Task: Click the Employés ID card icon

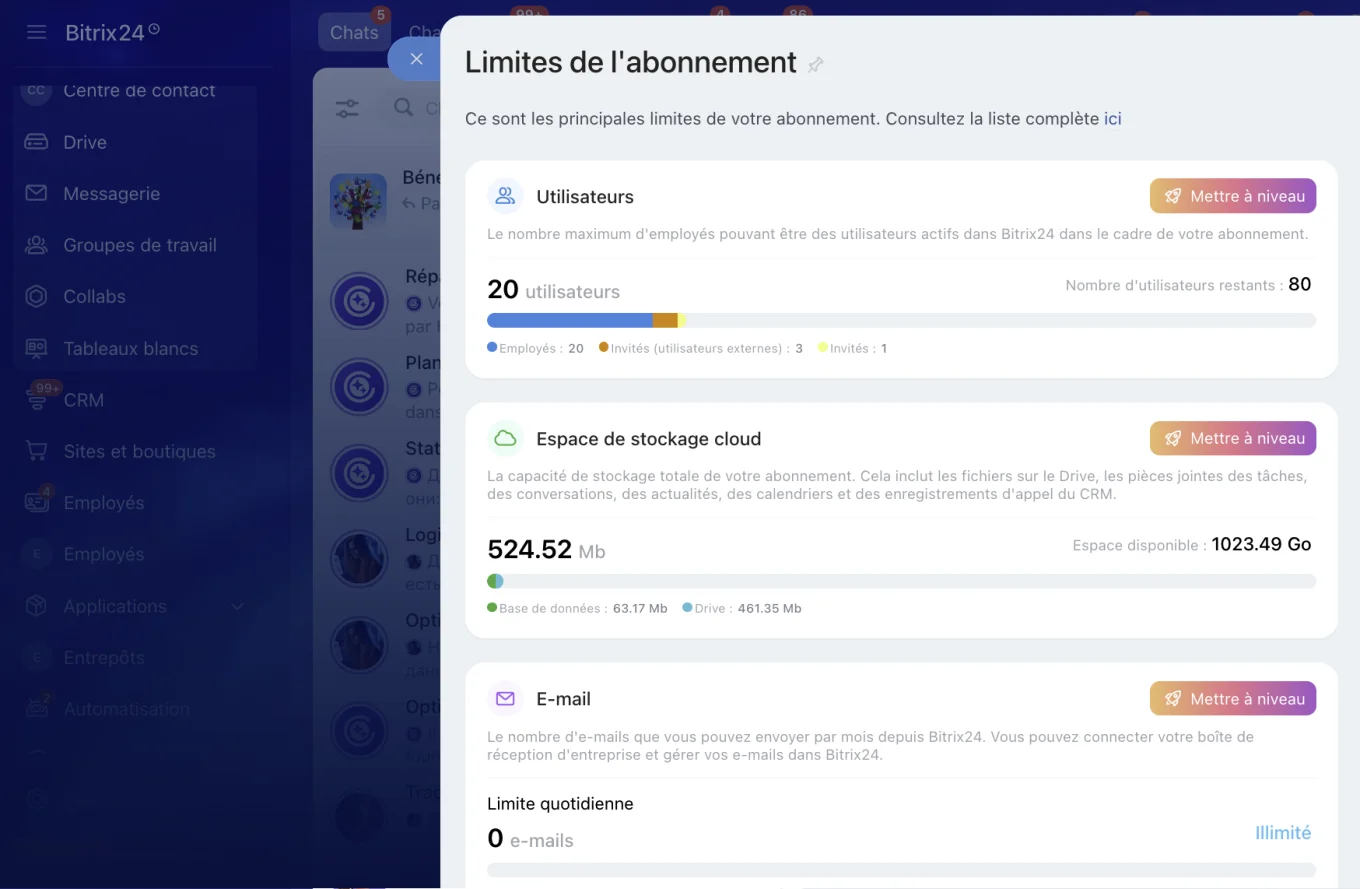Action: click(37, 503)
